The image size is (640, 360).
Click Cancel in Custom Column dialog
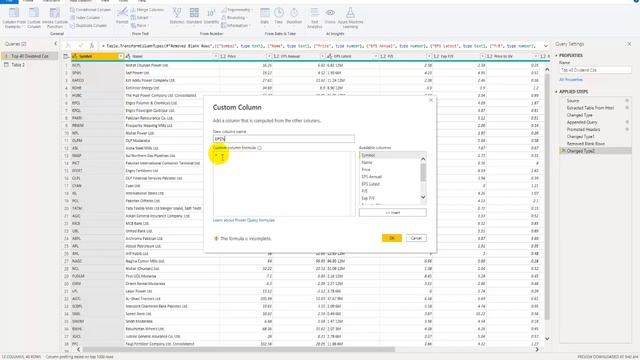click(416, 238)
